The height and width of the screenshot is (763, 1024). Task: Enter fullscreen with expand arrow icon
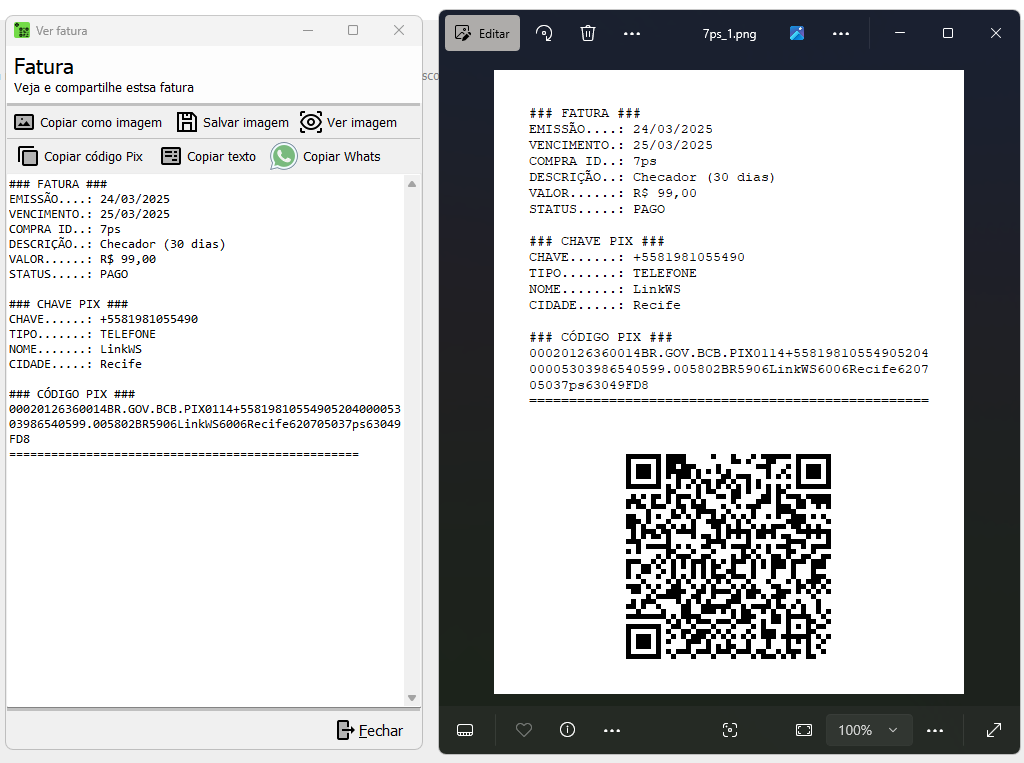click(994, 730)
